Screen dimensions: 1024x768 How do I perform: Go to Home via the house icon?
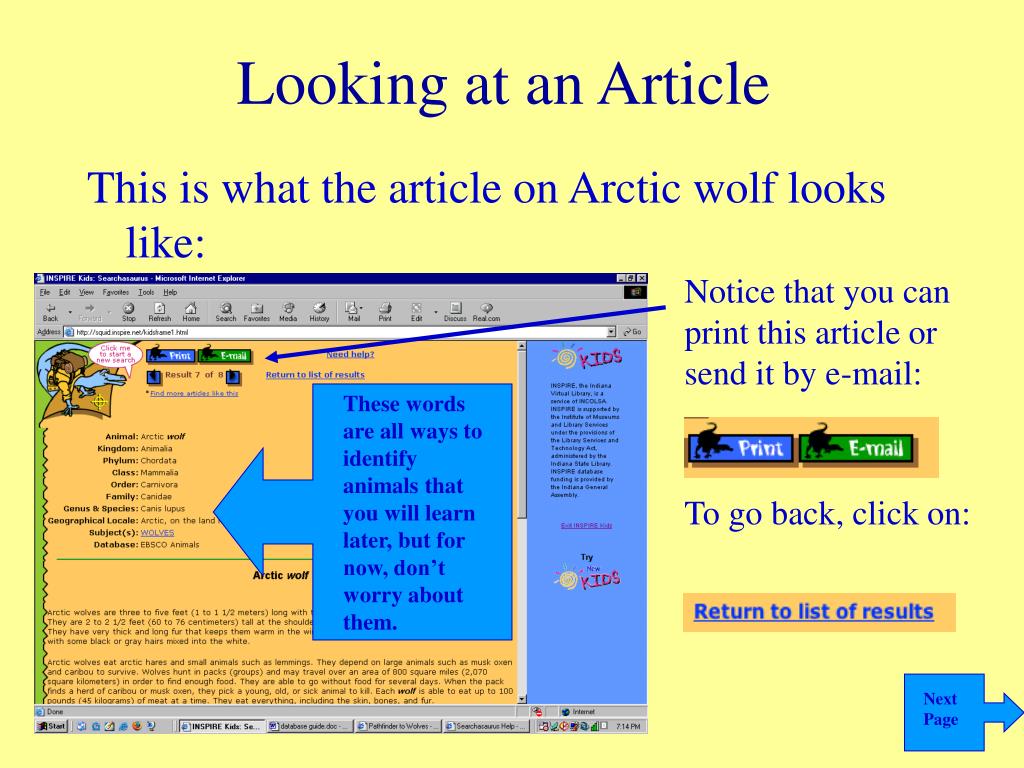191,312
